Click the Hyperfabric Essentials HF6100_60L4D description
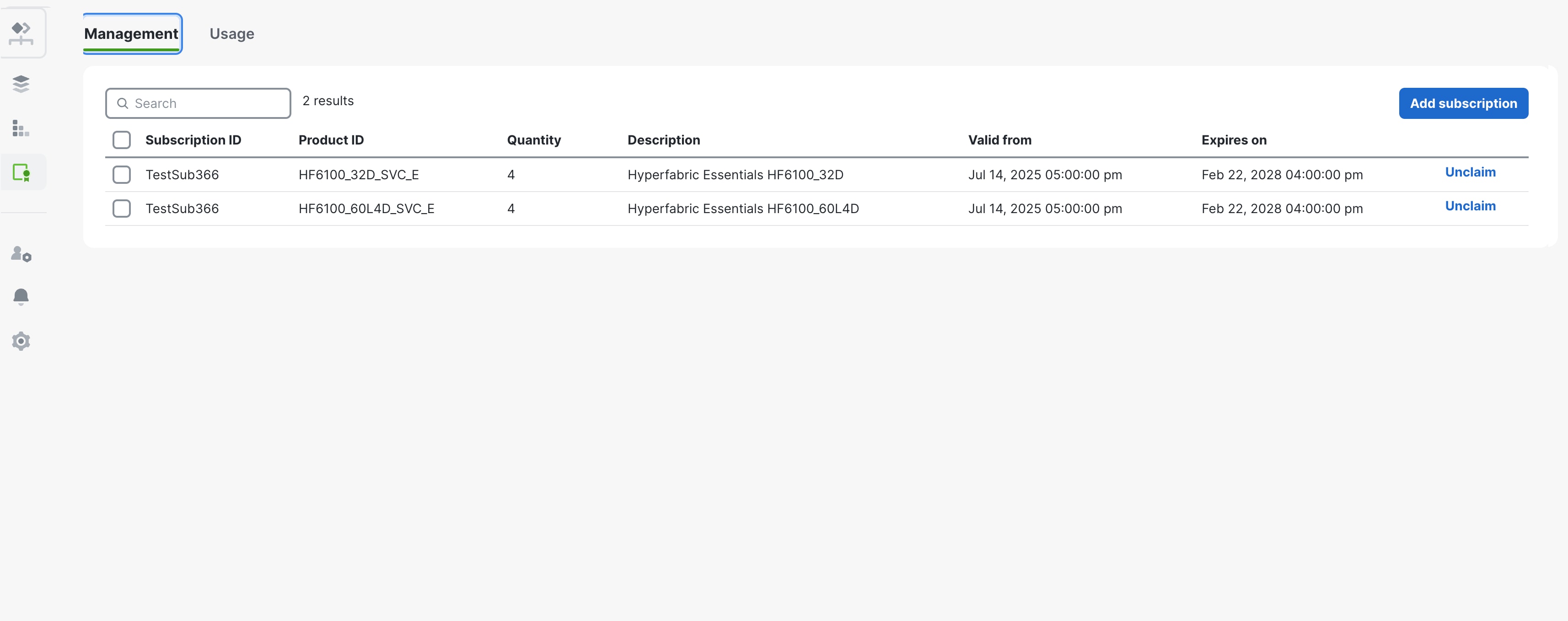Image resolution: width=1568 pixels, height=621 pixels. (743, 208)
